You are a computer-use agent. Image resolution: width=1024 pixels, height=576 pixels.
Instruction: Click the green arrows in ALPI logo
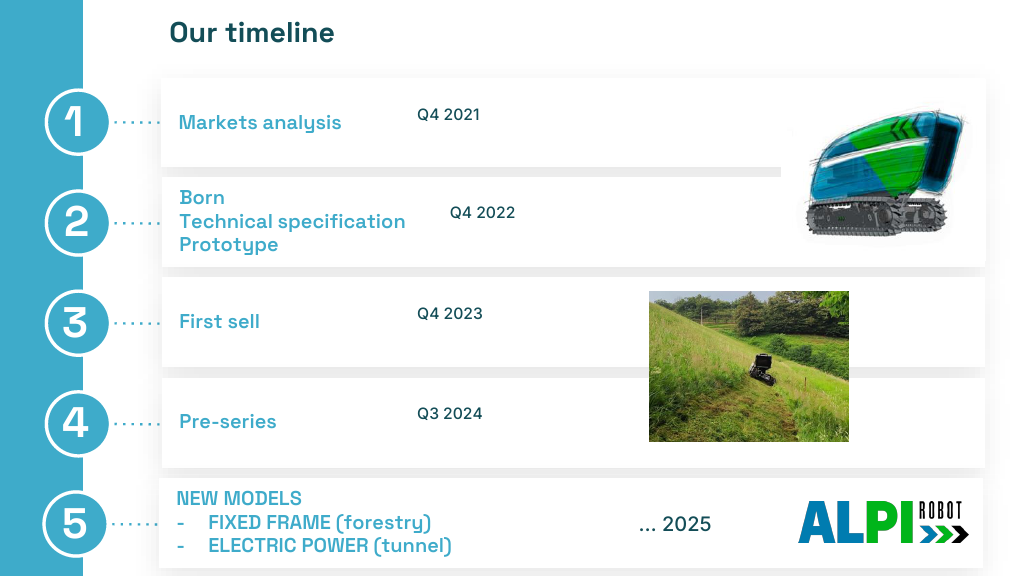click(937, 536)
